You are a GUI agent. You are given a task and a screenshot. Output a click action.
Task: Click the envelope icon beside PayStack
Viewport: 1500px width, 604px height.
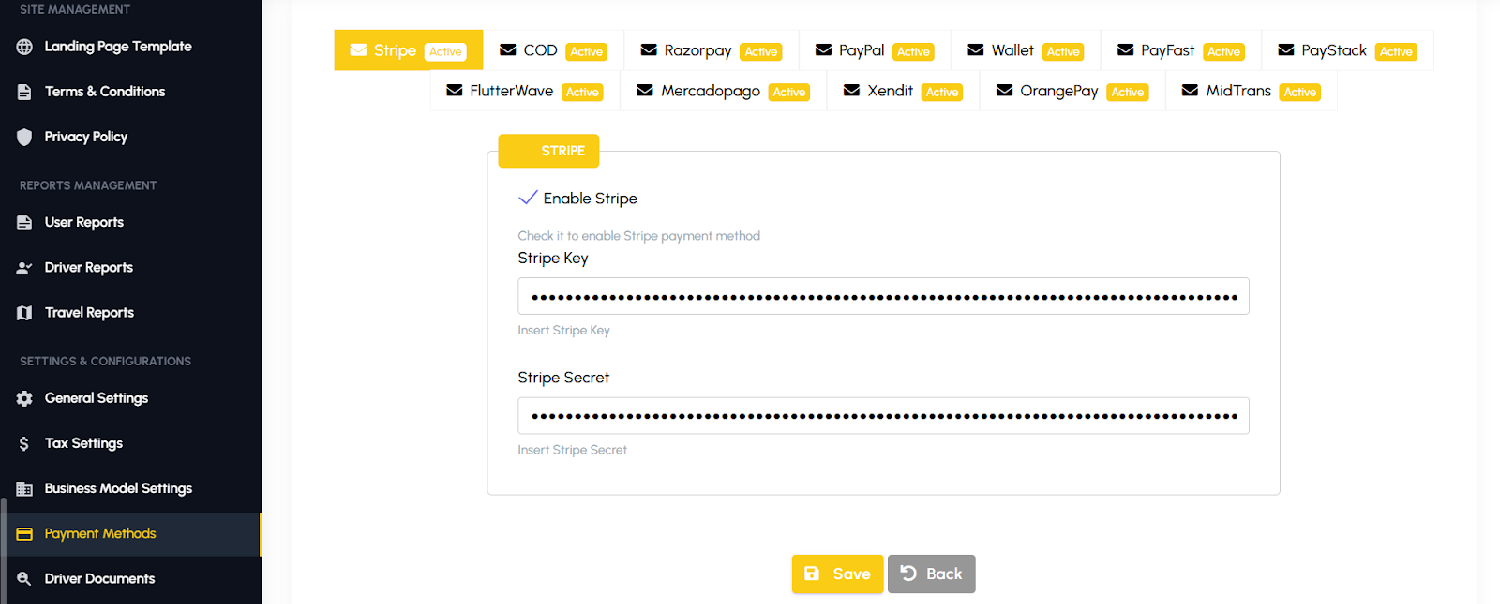[1285, 50]
